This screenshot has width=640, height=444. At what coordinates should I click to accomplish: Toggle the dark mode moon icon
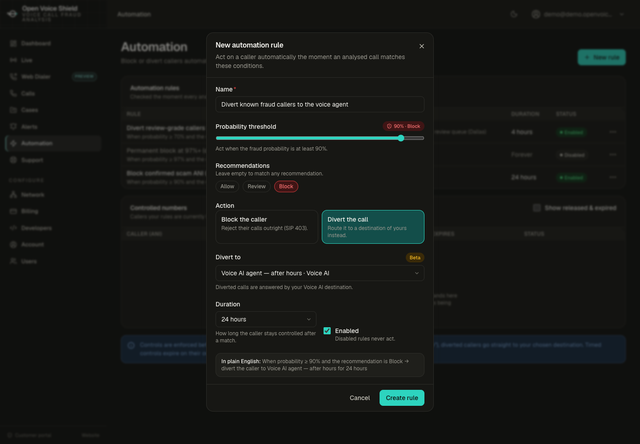[514, 14]
